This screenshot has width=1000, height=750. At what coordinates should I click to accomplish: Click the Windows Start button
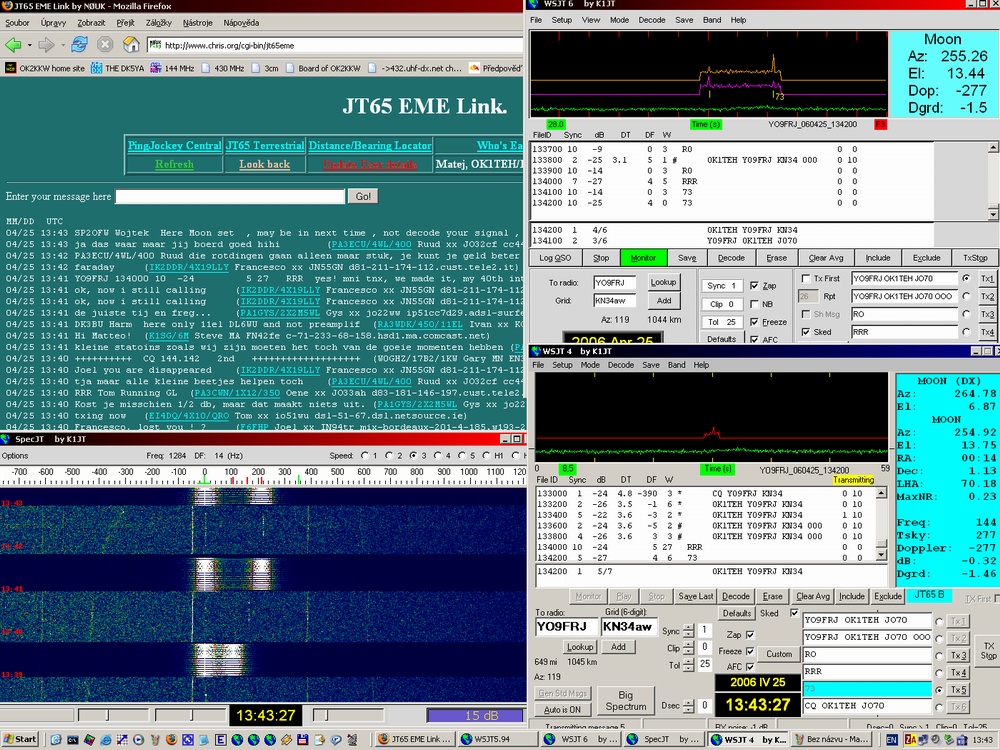coord(19,739)
